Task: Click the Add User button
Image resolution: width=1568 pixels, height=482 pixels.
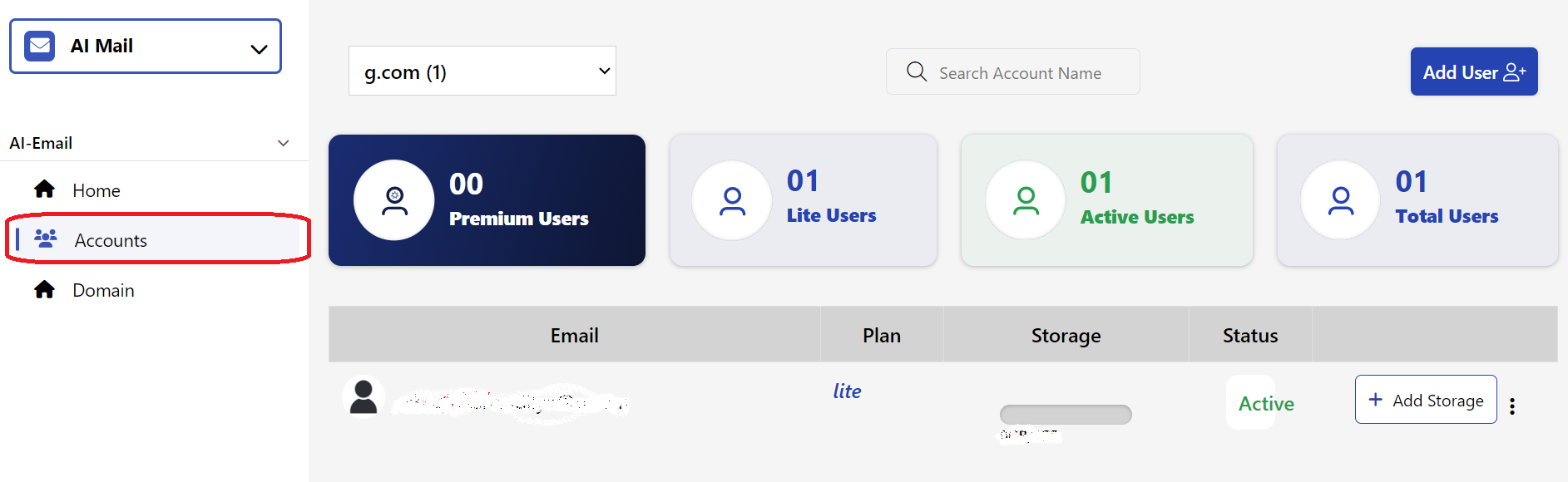Action: coord(1474,71)
